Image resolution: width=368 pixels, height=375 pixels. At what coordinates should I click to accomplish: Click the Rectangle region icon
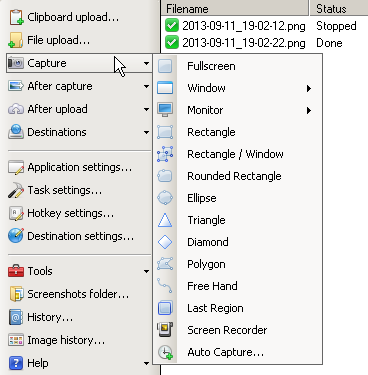[x=165, y=132]
